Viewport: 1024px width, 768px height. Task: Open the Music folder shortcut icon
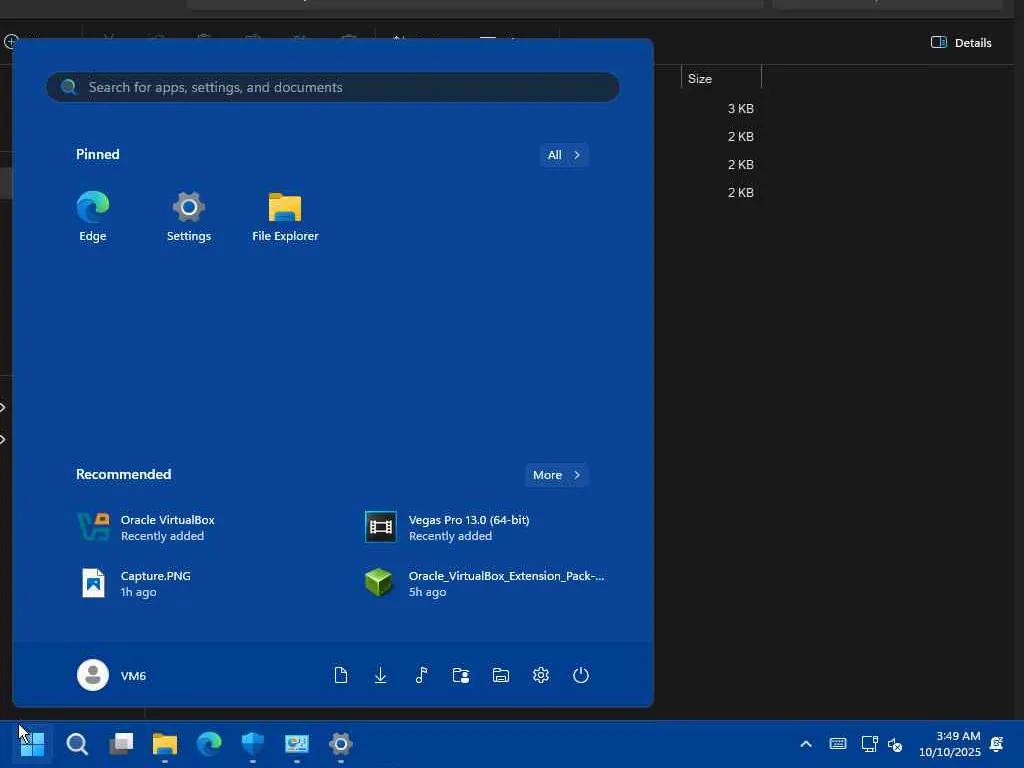421,675
